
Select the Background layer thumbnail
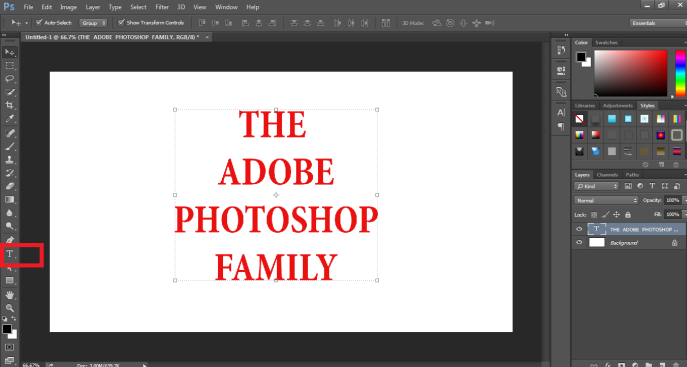click(596, 243)
